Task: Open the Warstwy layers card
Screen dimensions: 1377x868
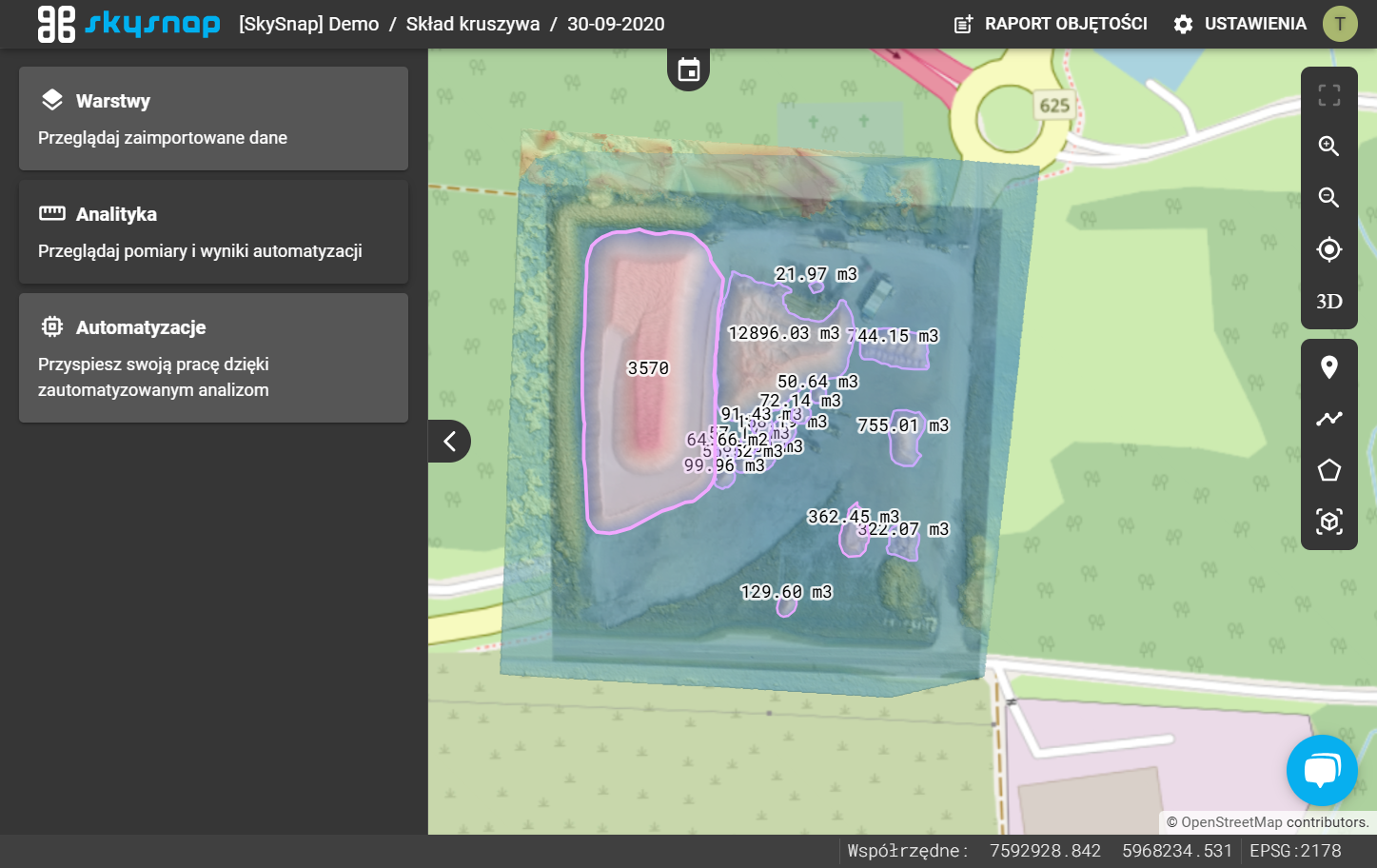Action: 213,118
